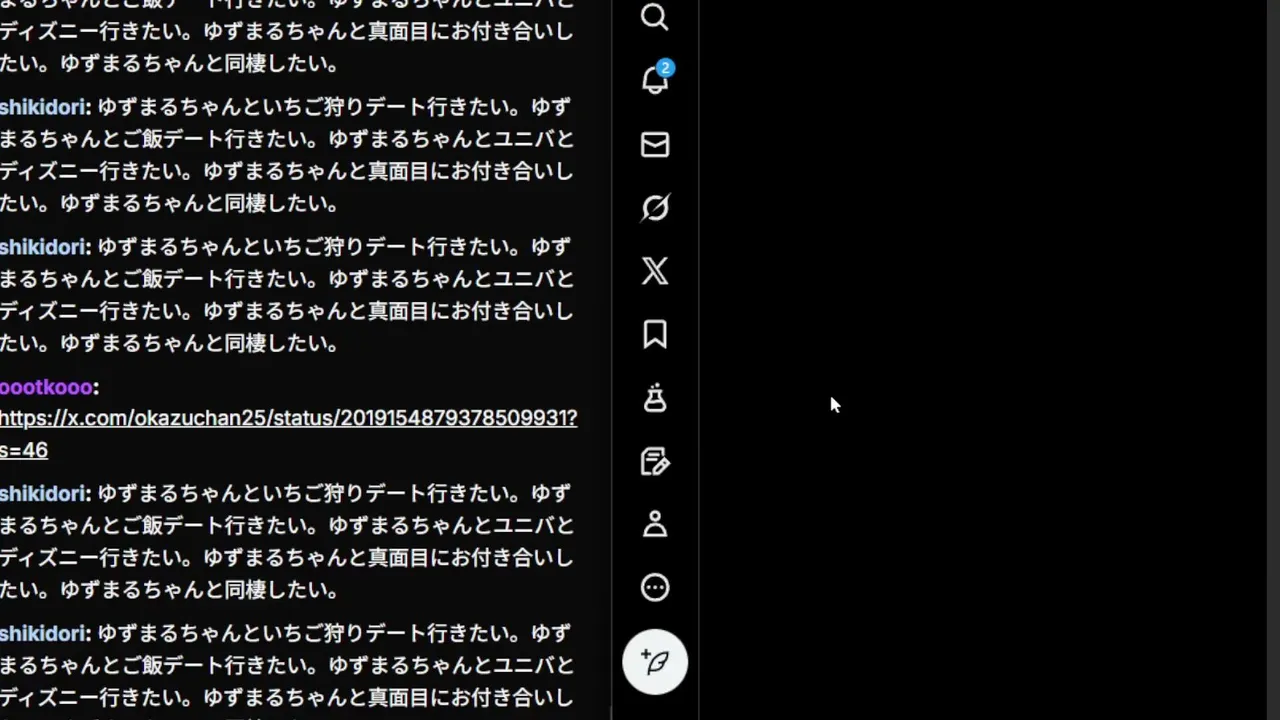Click the shikidori username right after the x.com link

43,494
